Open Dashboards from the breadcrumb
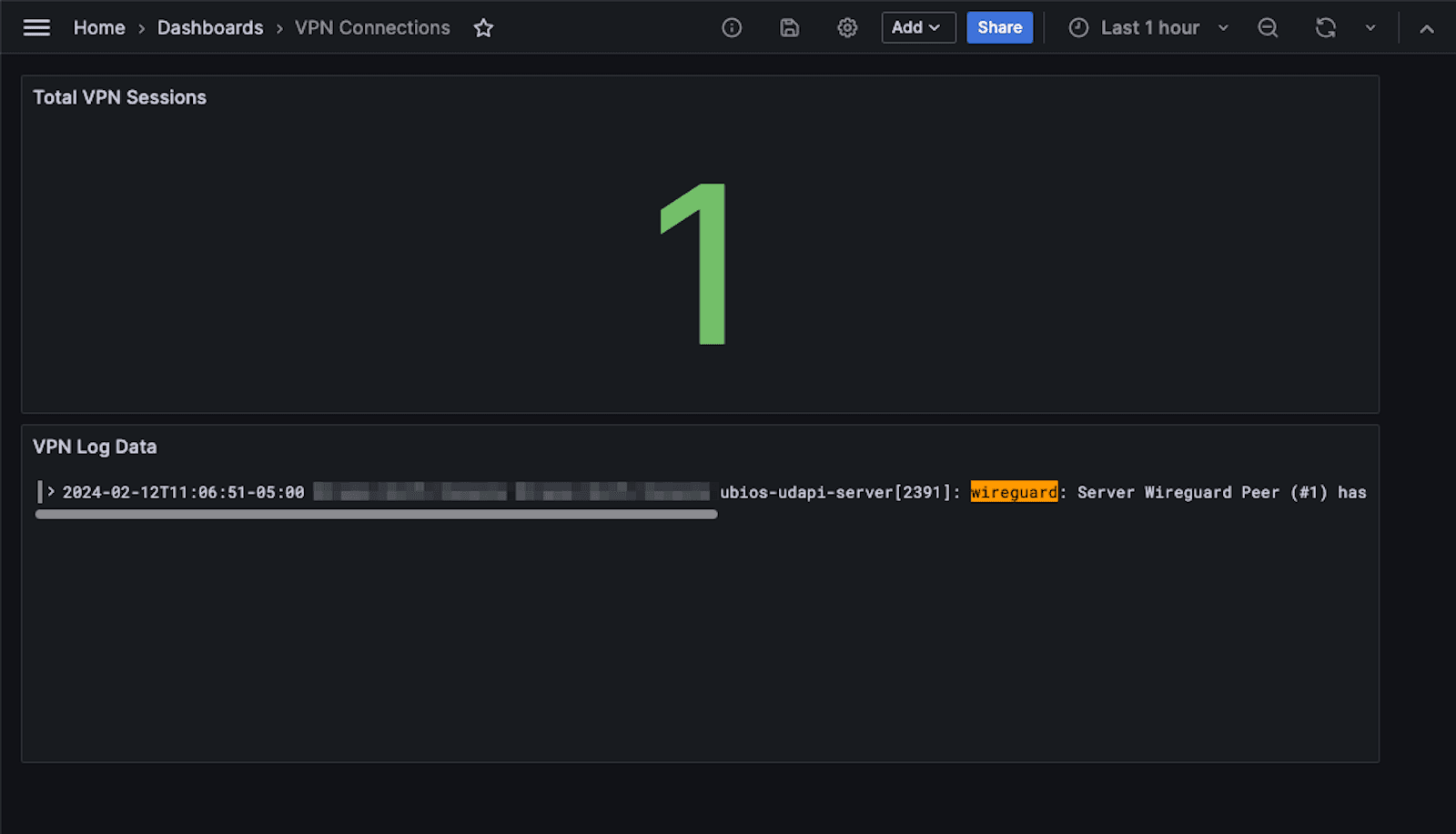The width and height of the screenshot is (1456, 834). click(x=210, y=27)
